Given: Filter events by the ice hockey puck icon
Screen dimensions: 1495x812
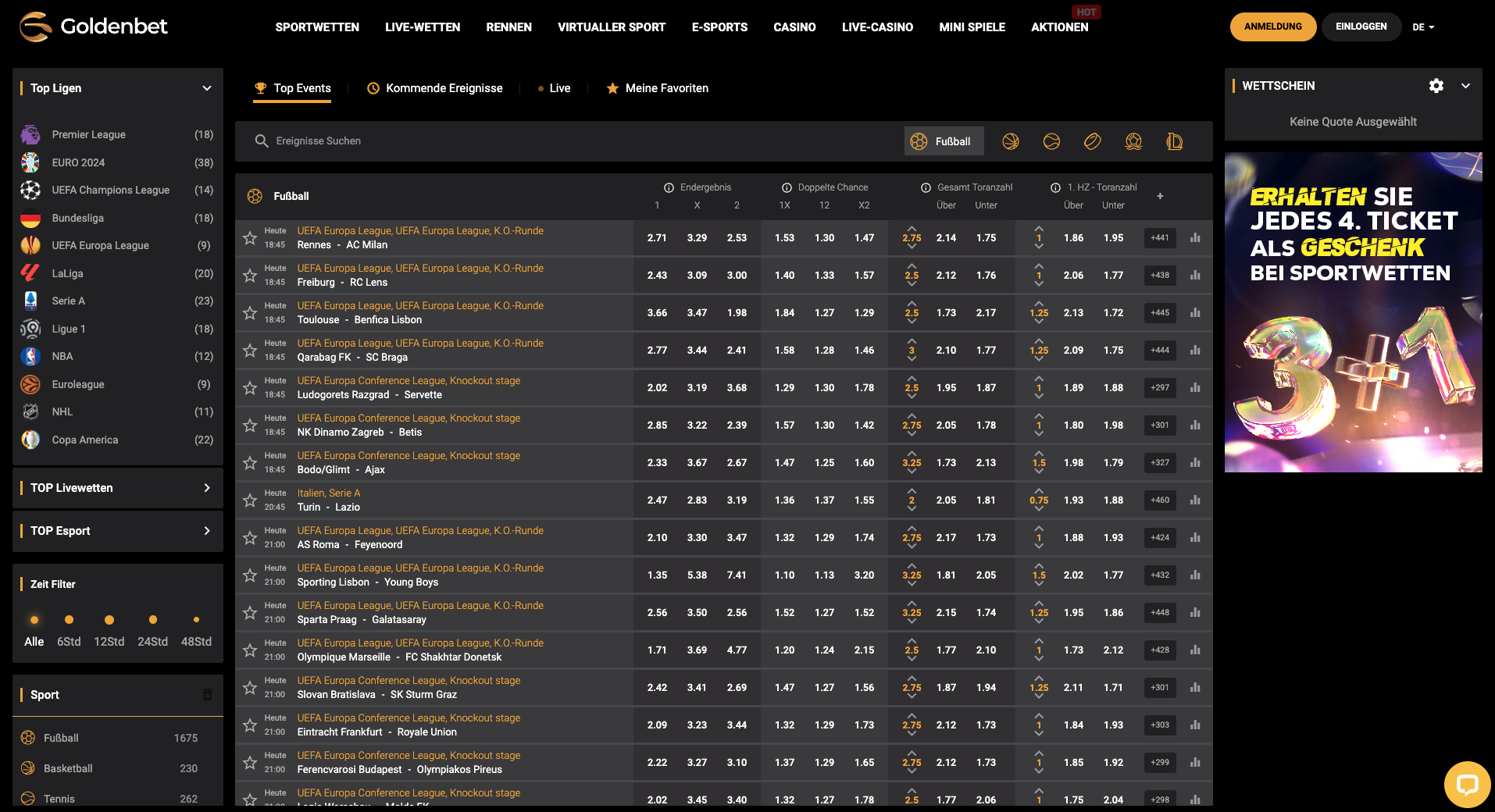Looking at the screenshot, I should click(x=1093, y=141).
